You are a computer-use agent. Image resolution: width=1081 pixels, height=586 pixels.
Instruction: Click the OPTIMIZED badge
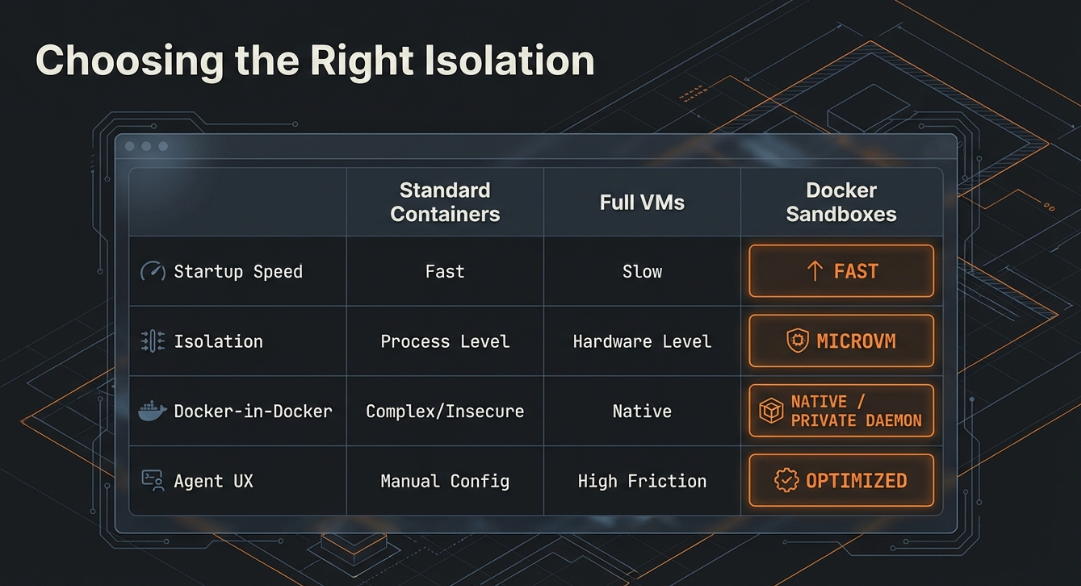(x=841, y=481)
